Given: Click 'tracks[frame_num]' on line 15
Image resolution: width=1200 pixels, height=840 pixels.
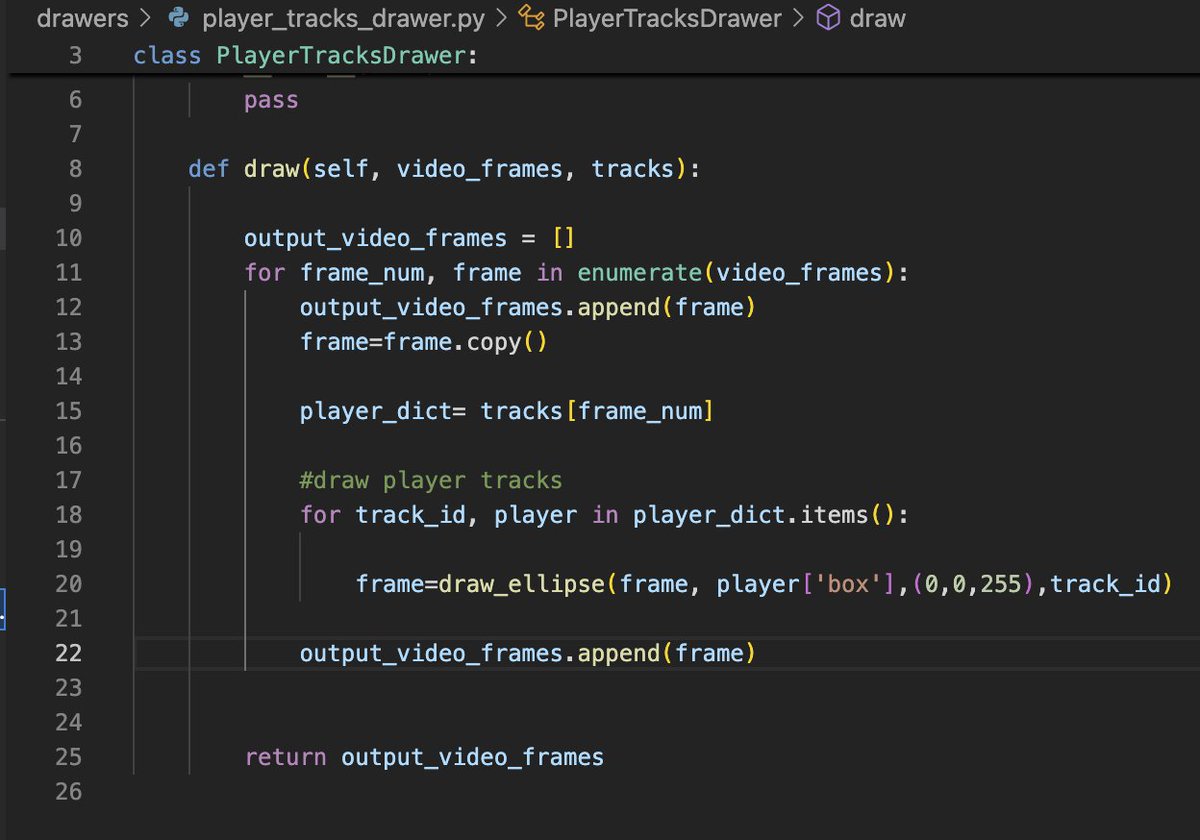Looking at the screenshot, I should pyautogui.click(x=597, y=411).
